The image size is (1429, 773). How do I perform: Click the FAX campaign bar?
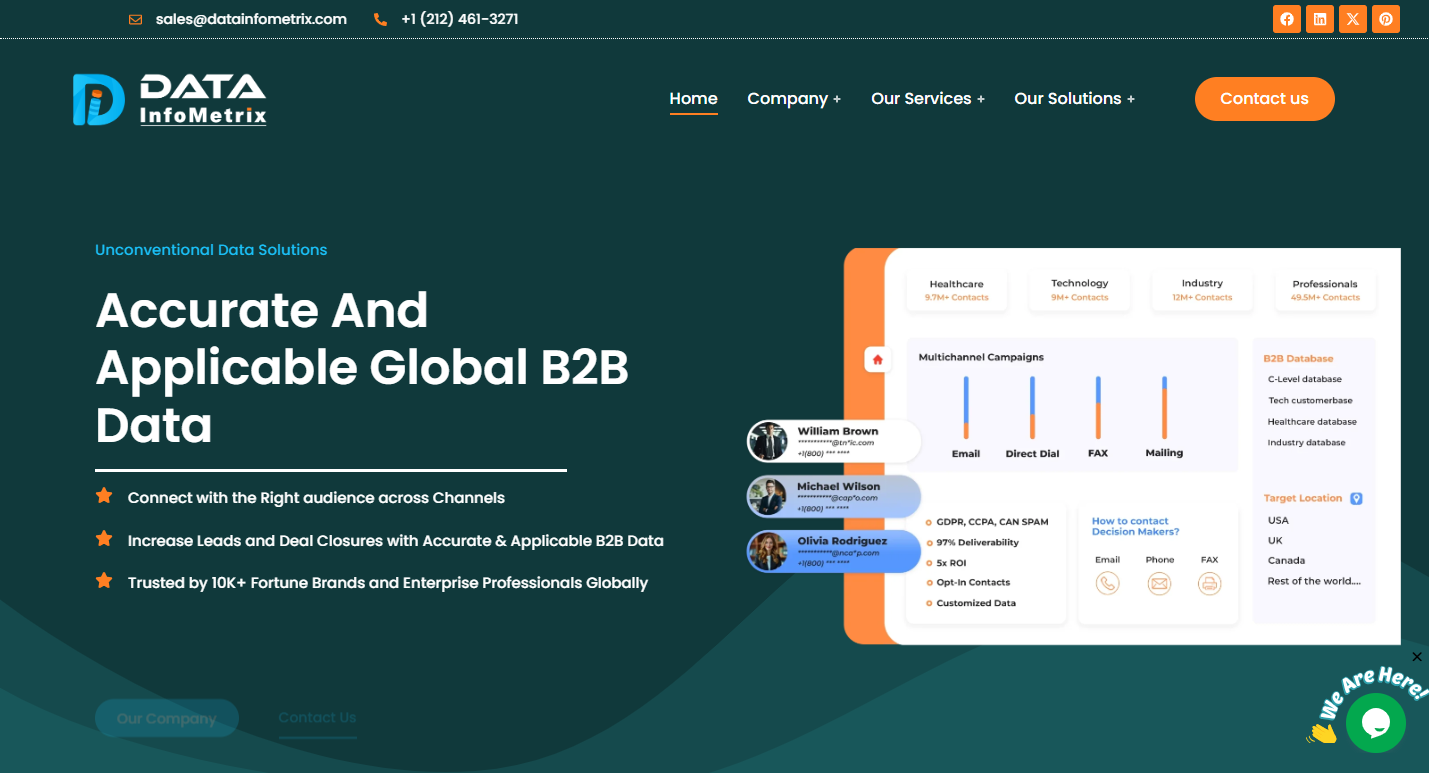(1098, 407)
